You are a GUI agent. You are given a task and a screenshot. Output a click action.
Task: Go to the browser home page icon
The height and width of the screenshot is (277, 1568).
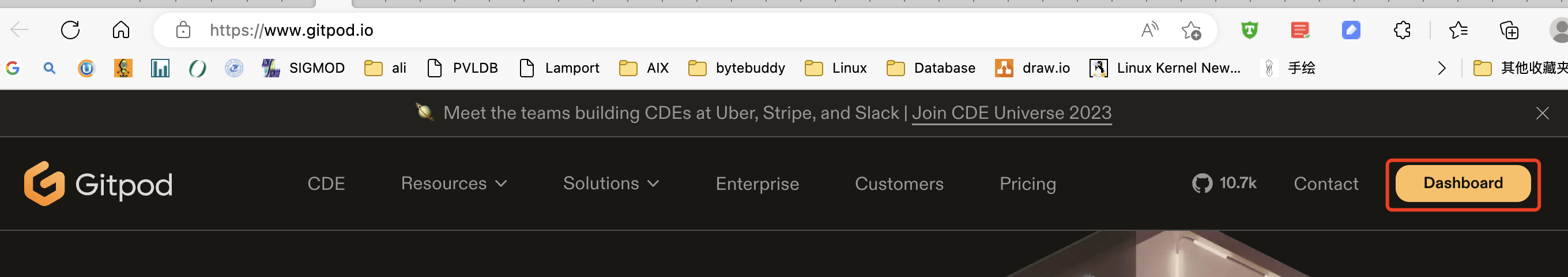click(120, 30)
